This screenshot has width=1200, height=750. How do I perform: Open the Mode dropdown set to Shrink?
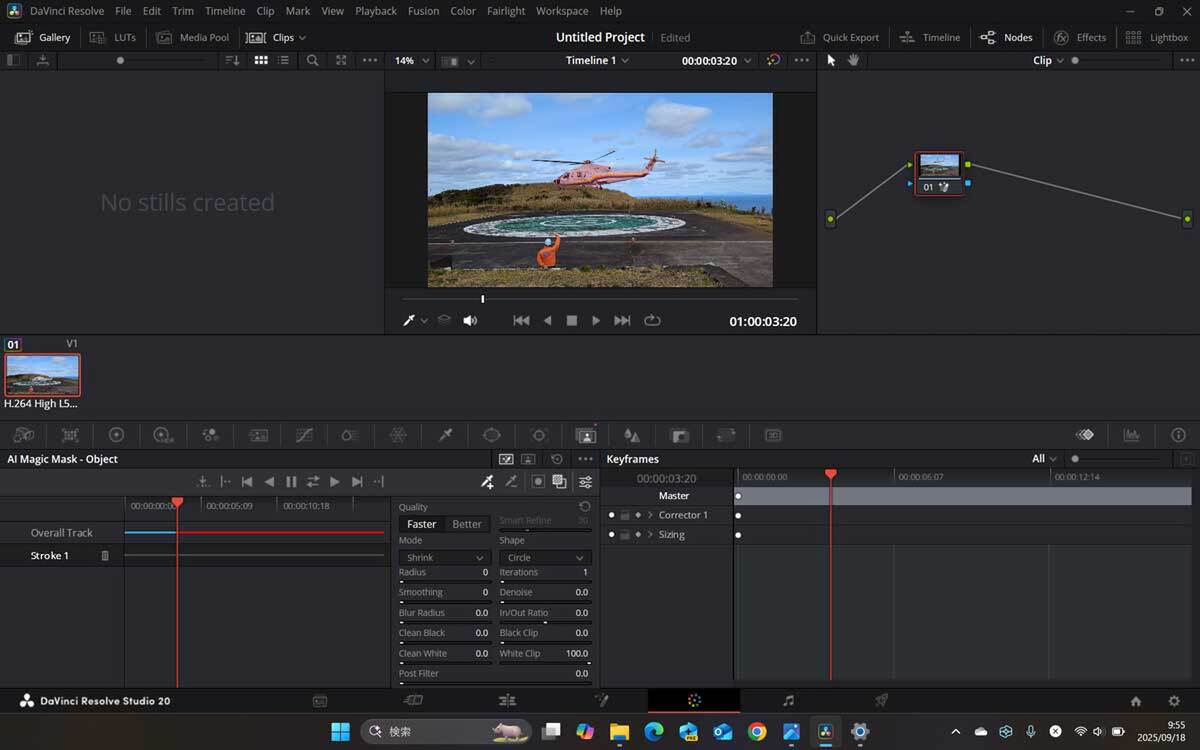(x=443, y=557)
